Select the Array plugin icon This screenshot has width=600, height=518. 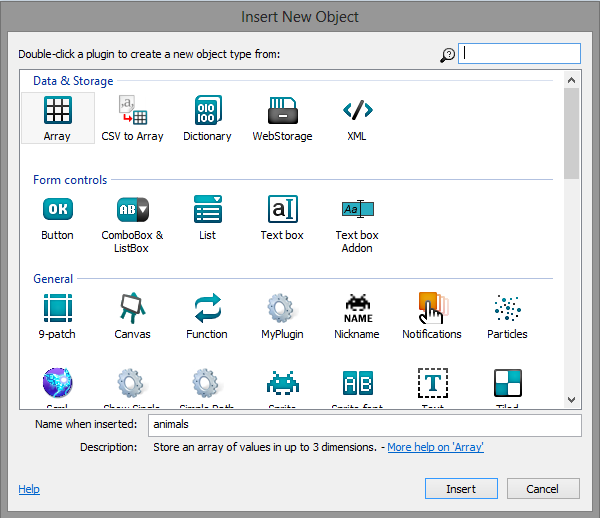[57, 110]
